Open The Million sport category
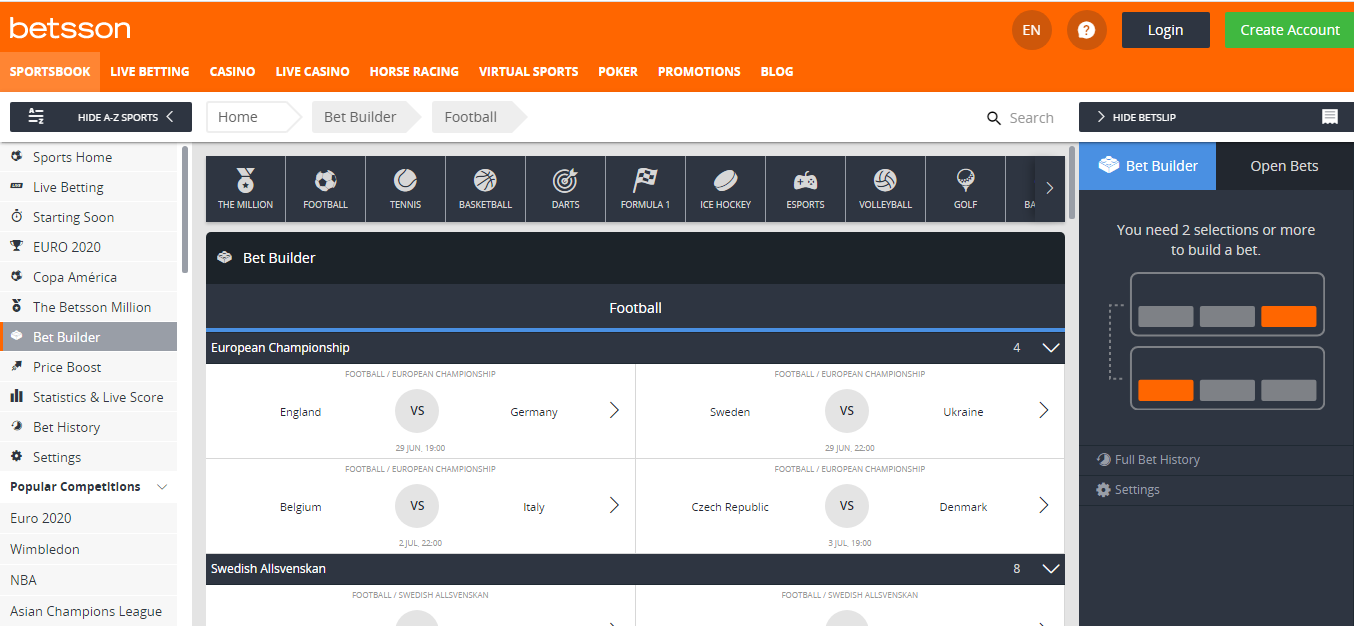This screenshot has width=1354, height=626. click(x=245, y=188)
